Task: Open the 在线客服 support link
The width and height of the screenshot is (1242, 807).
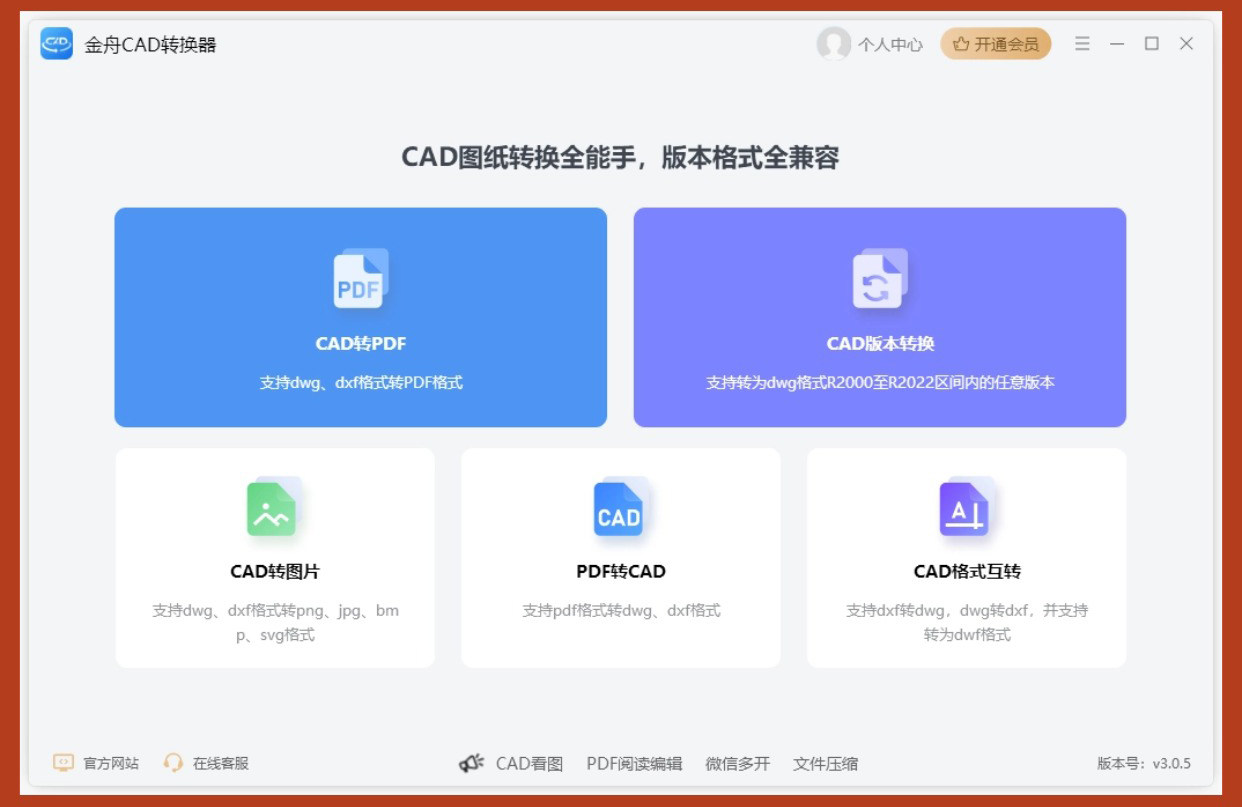Action: (x=221, y=763)
